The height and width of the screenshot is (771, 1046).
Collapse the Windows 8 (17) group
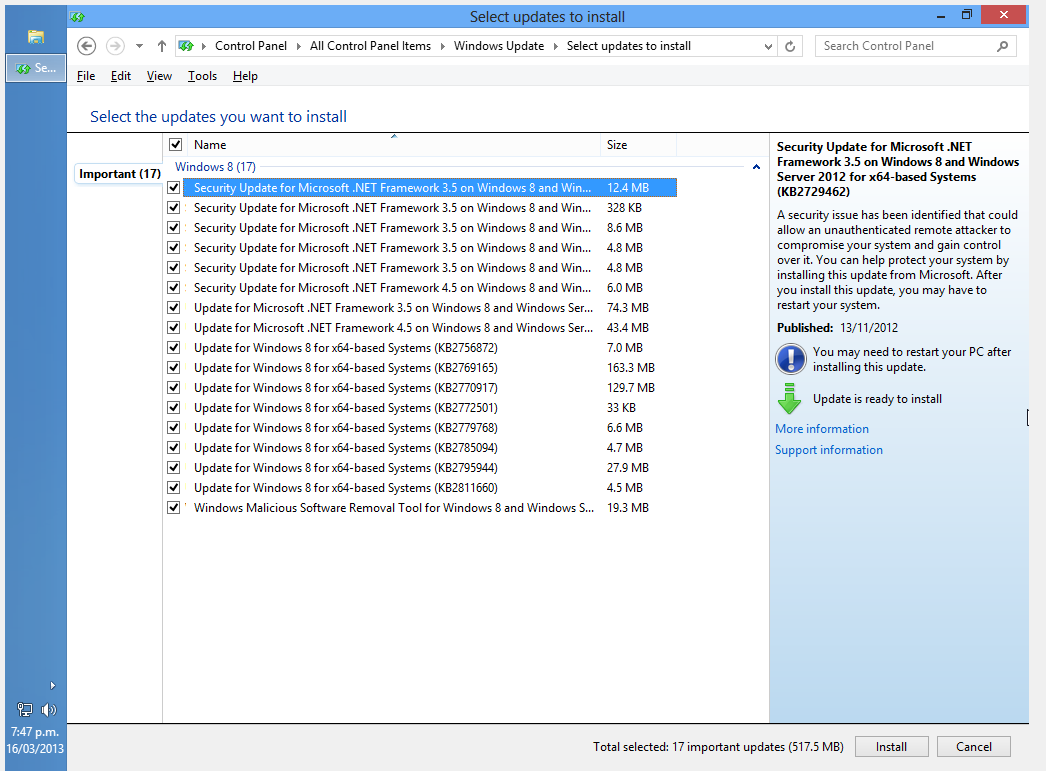coord(756,167)
